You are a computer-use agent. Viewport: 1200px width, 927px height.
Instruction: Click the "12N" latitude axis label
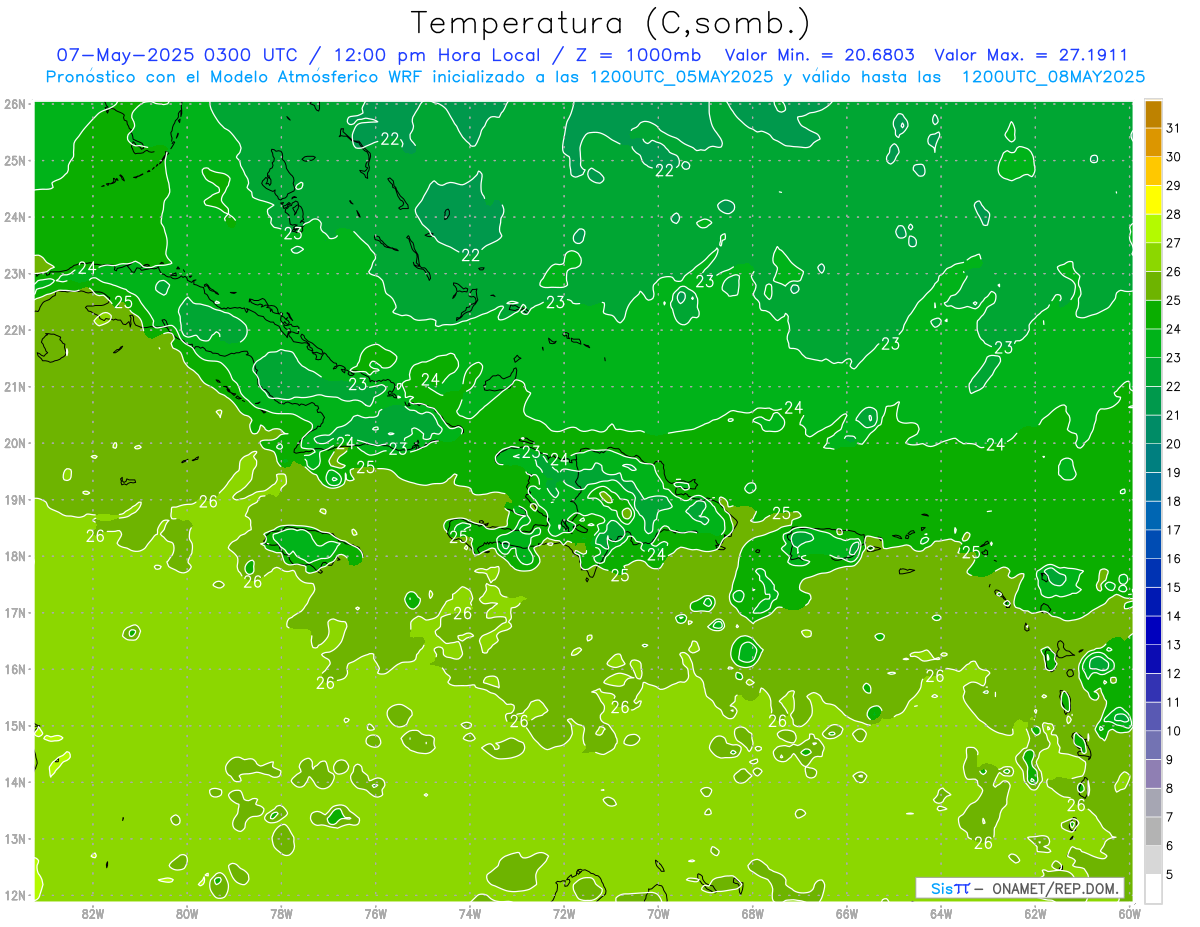coord(14,895)
